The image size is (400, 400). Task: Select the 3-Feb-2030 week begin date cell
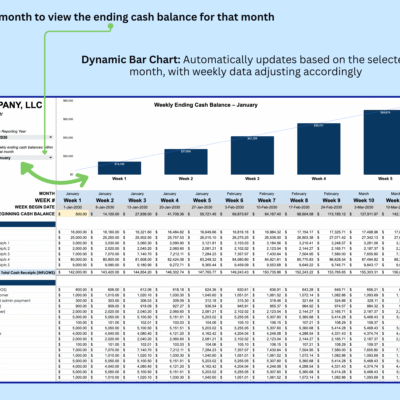(x=234, y=207)
